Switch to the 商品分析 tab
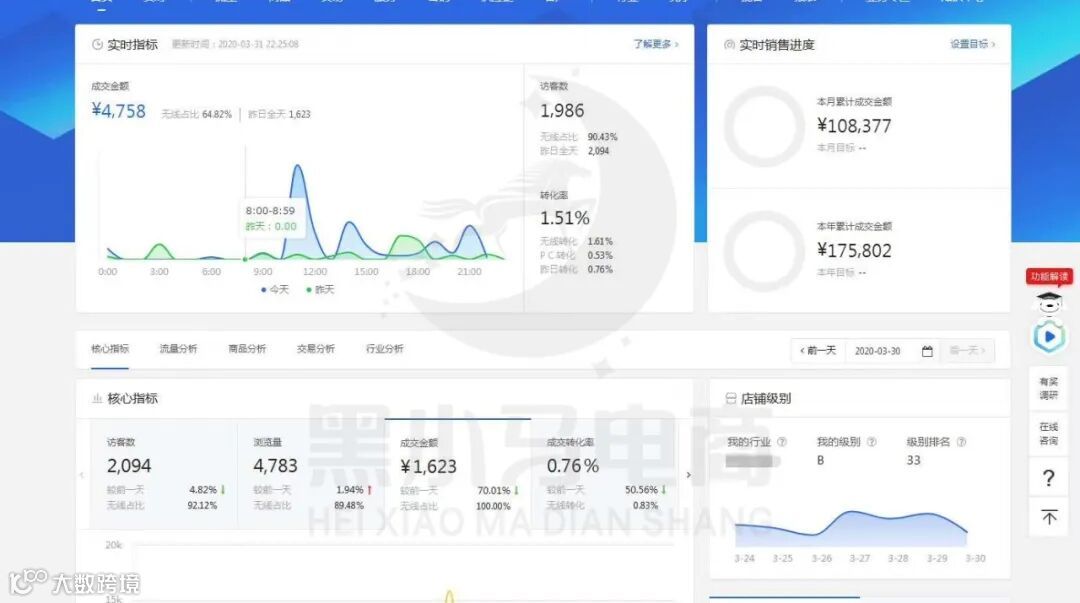This screenshot has width=1080, height=603. (247, 349)
